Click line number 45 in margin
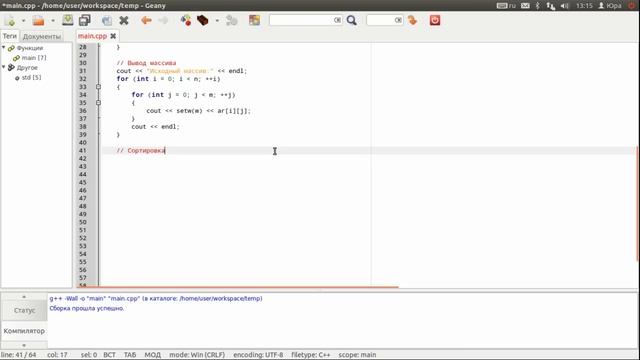Screen dimensions: 640x360 coord(83,182)
